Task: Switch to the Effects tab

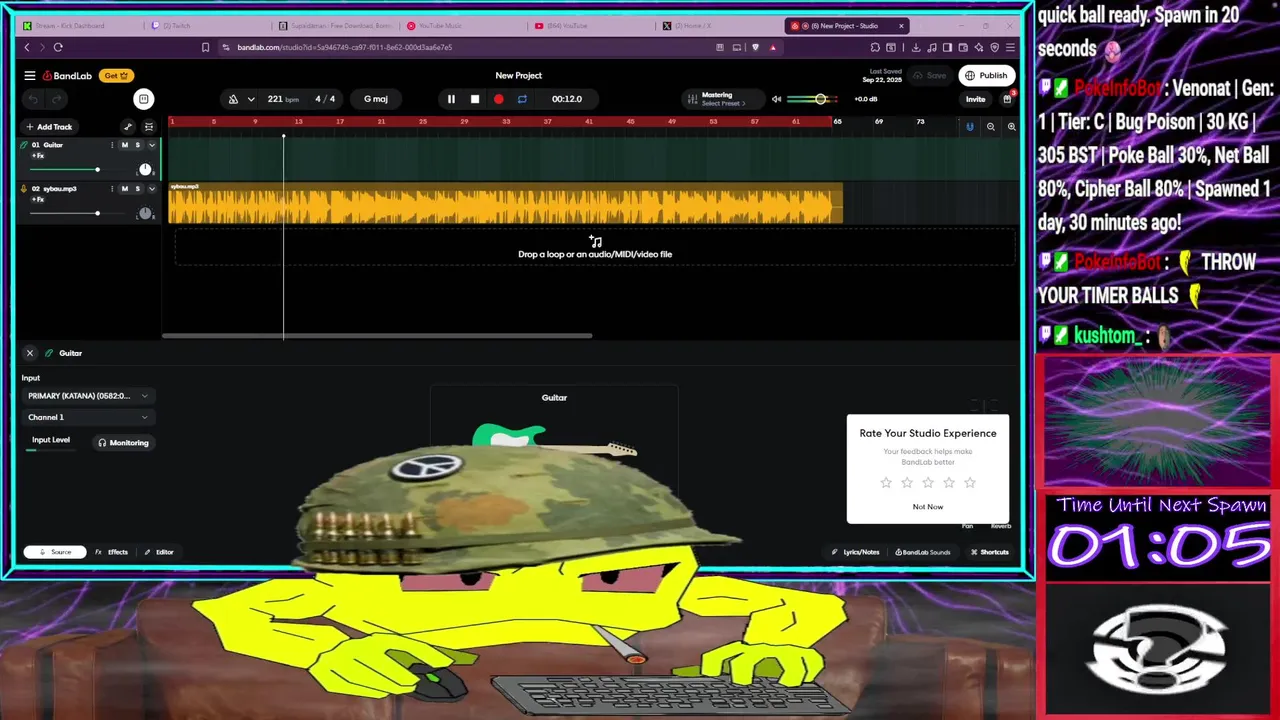Action: click(x=111, y=552)
